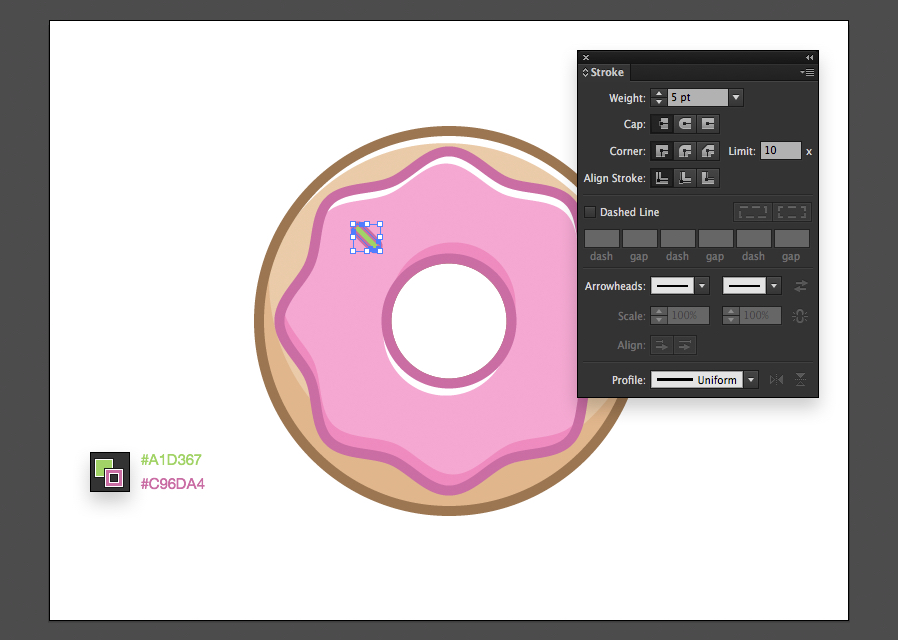The image size is (898, 640).
Task: Choose the Round Join corner option
Action: pyautogui.click(x=685, y=151)
